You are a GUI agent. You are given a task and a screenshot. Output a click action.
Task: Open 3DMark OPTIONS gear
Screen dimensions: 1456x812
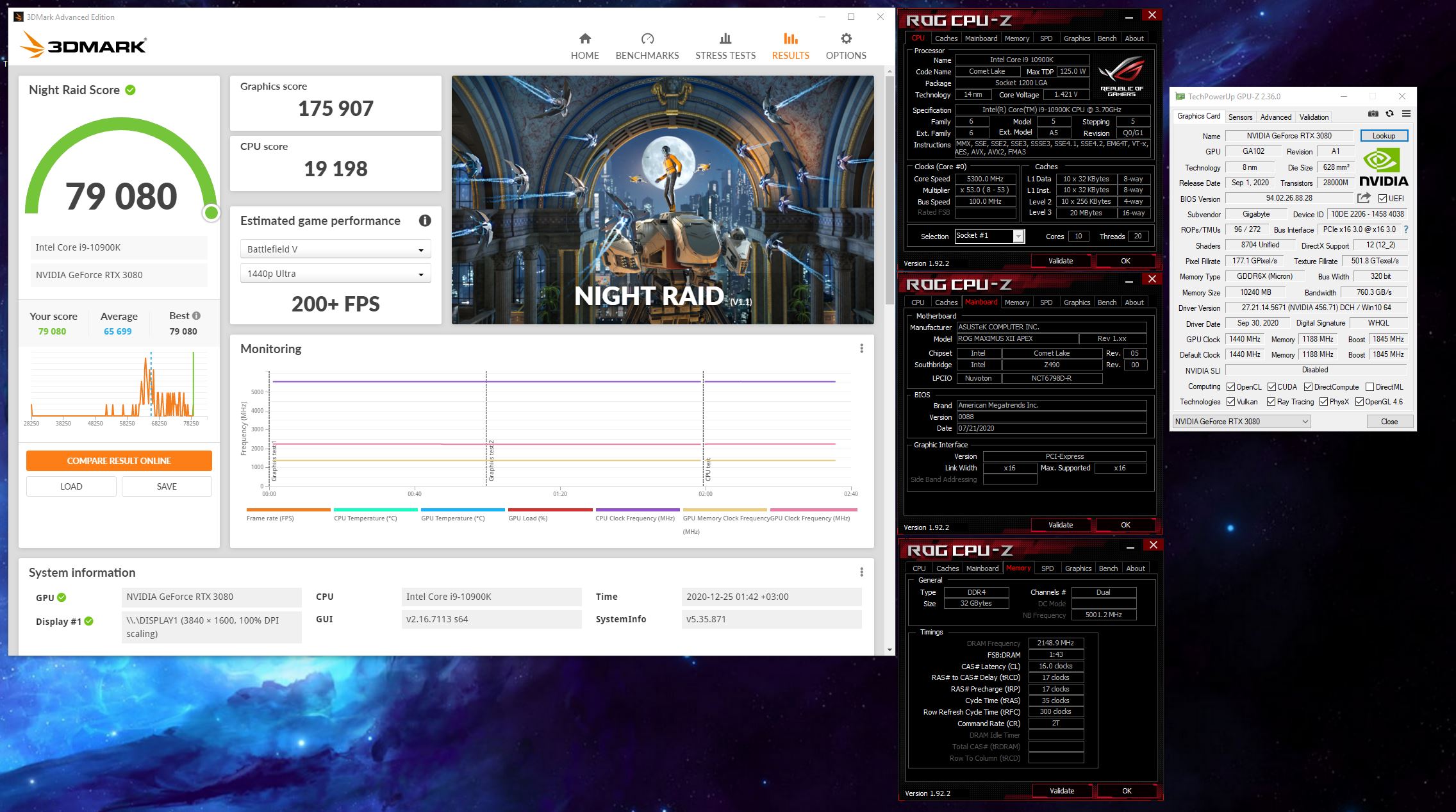click(x=846, y=47)
